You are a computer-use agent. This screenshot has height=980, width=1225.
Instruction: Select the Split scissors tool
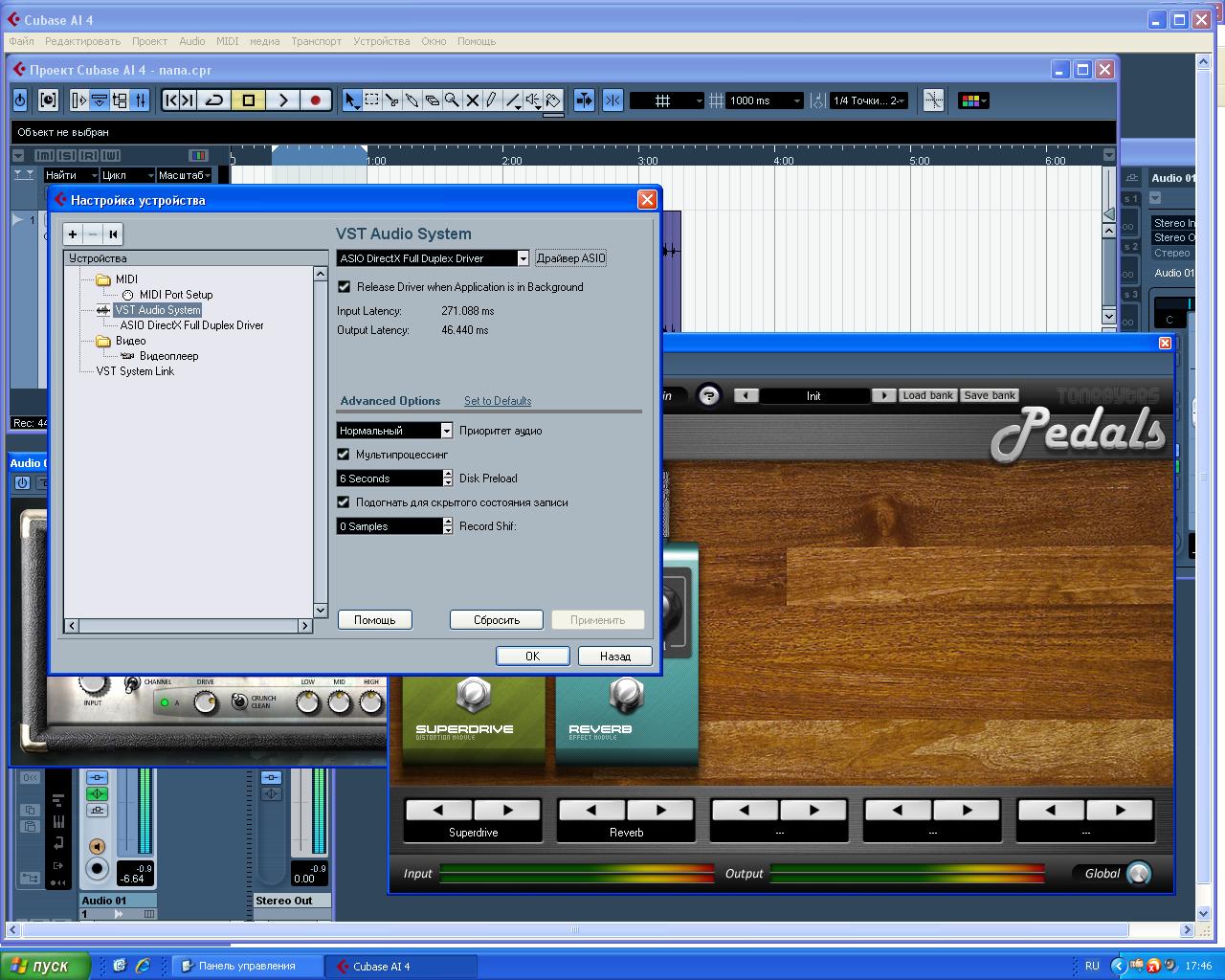391,100
